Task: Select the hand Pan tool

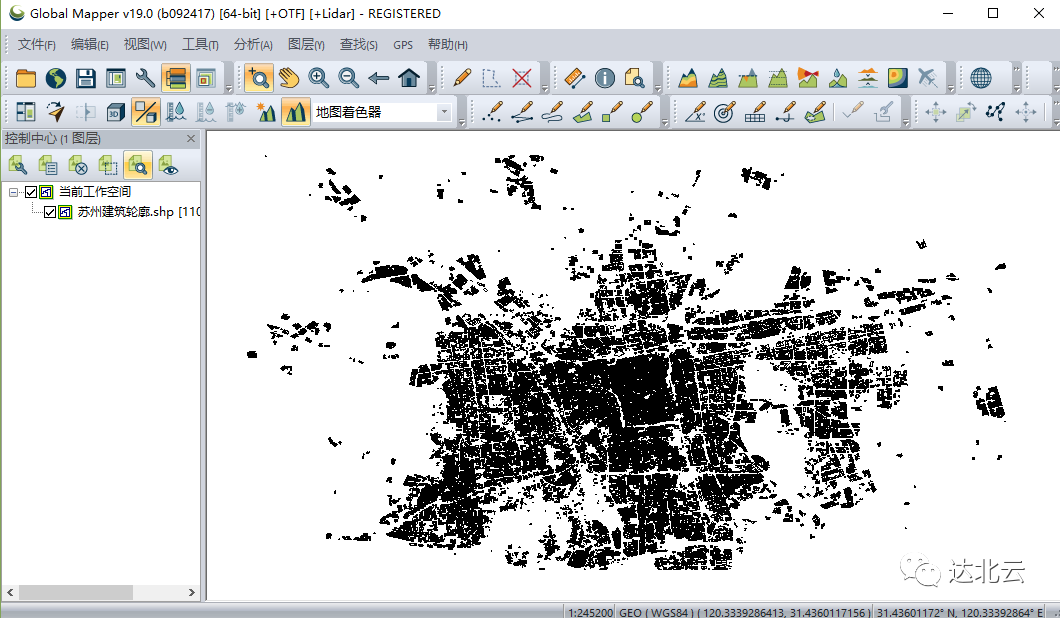Action: point(289,78)
